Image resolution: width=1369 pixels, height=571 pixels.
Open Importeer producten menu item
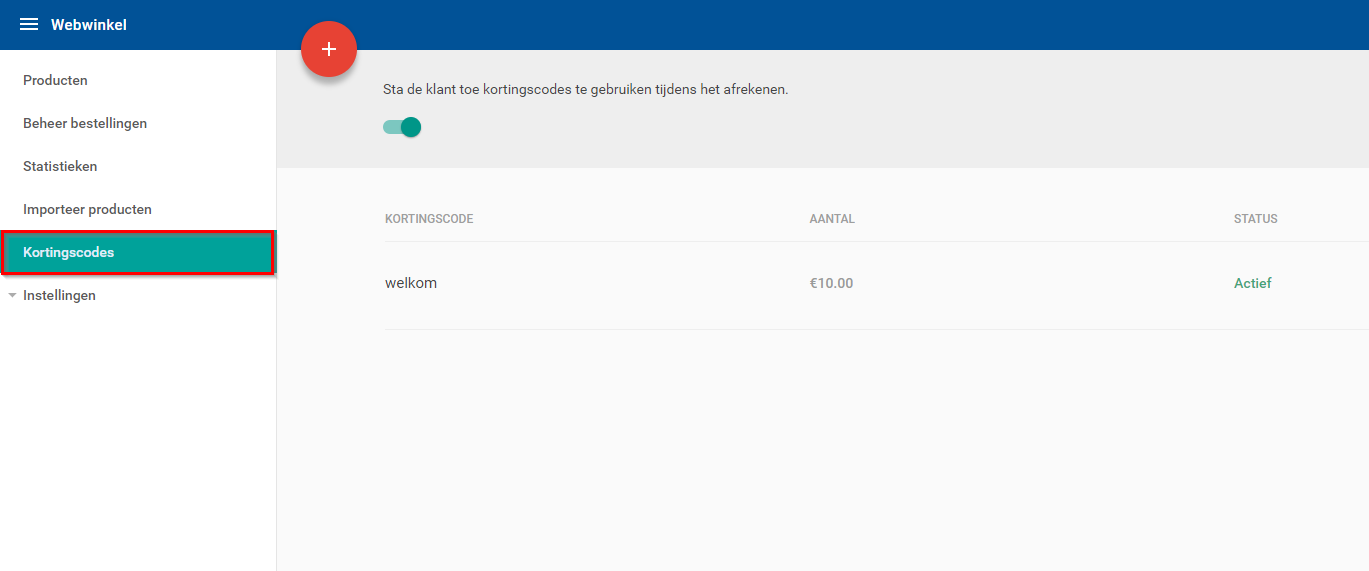[x=87, y=209]
